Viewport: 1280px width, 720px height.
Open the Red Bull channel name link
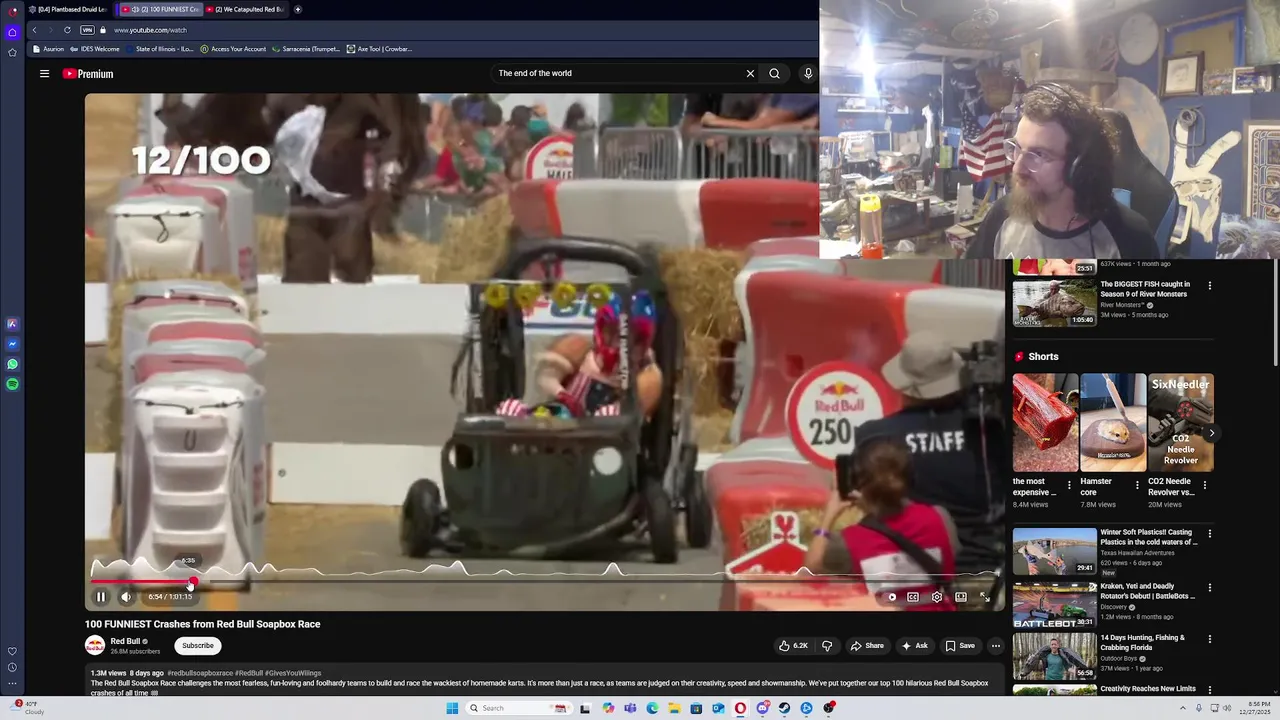pyautogui.click(x=125, y=642)
